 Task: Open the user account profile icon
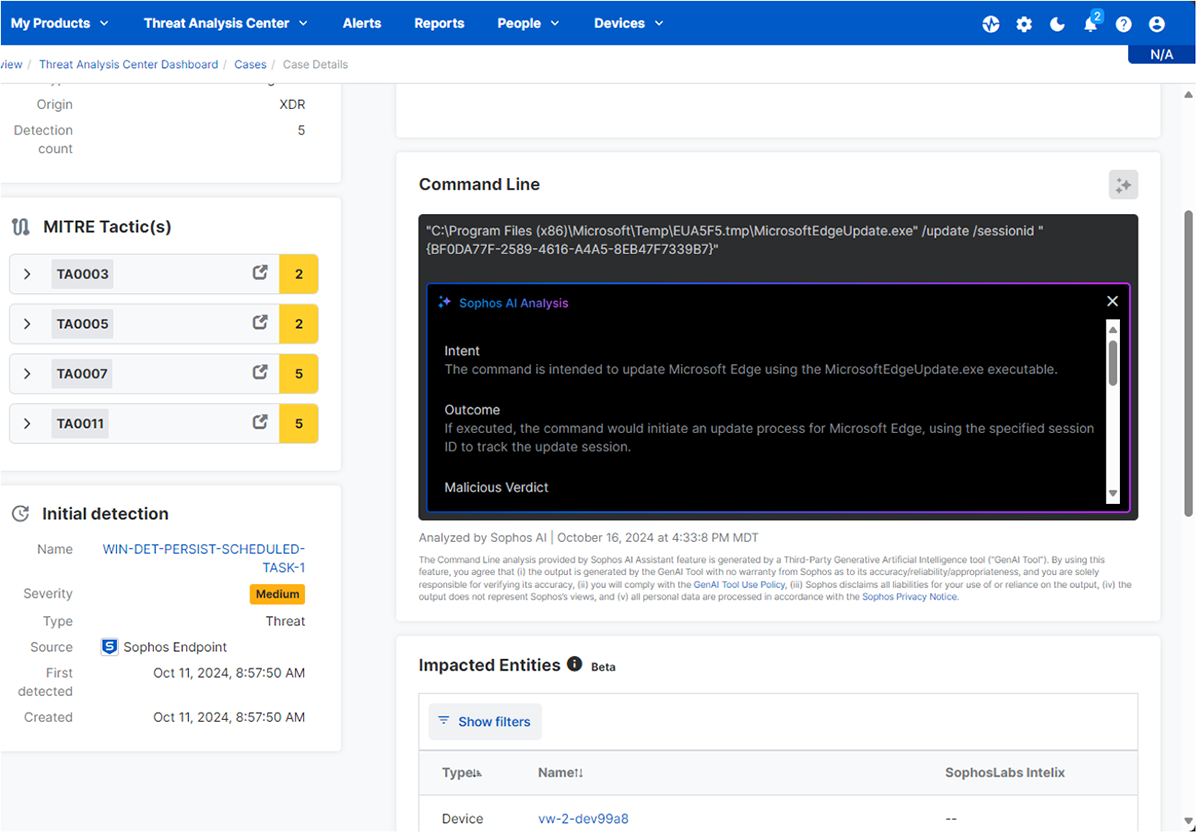tap(1157, 24)
